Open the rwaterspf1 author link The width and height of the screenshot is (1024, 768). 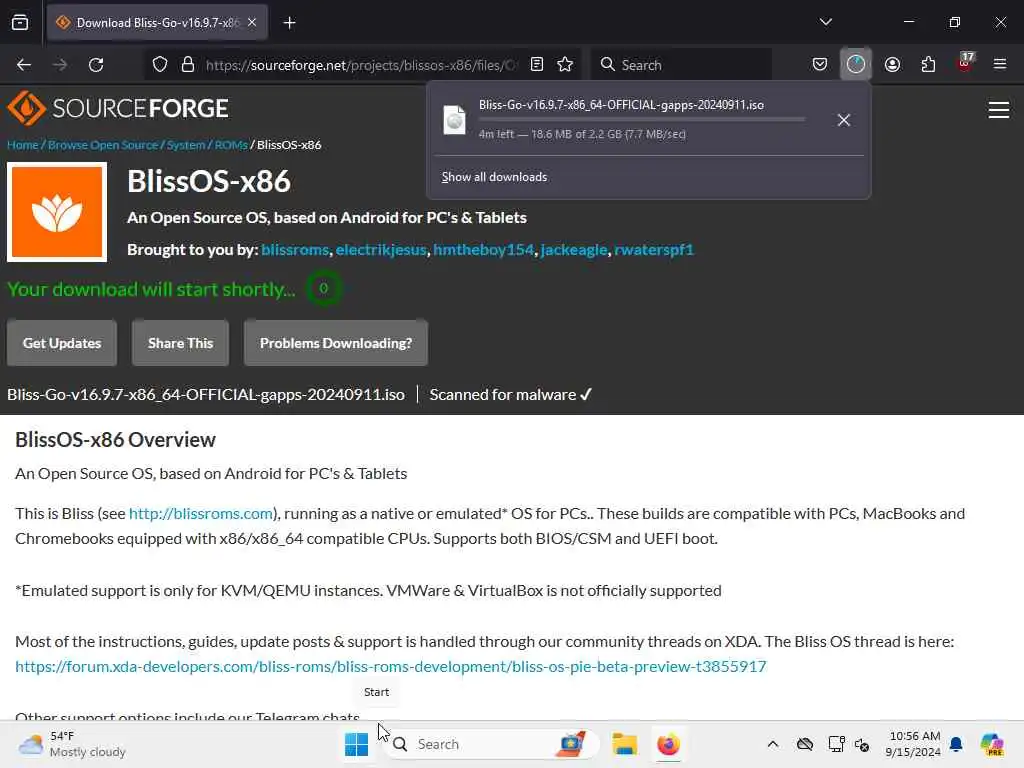coord(654,249)
